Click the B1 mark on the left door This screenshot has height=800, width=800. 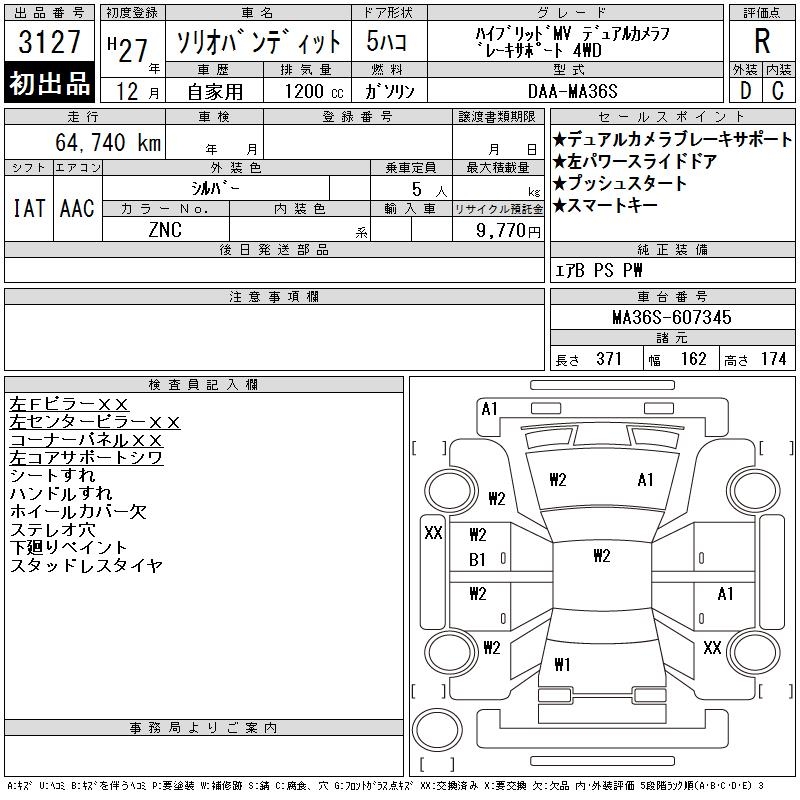point(477,560)
